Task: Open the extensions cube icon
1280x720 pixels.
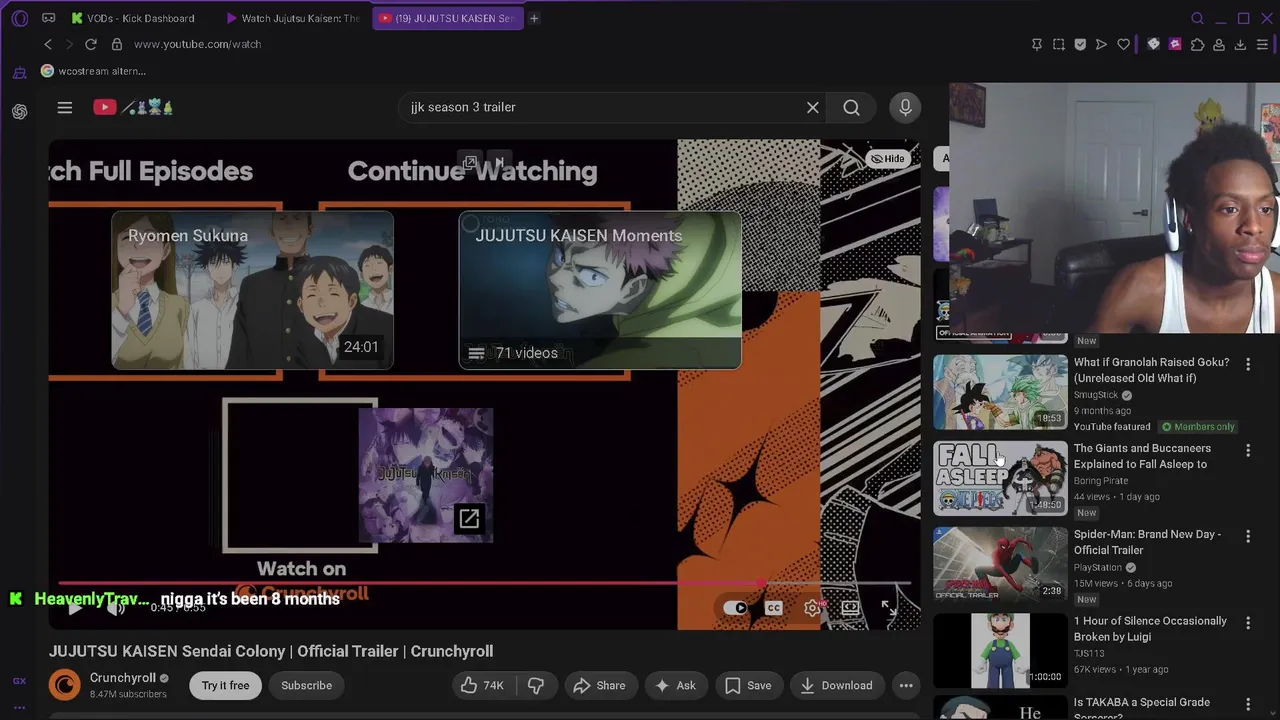Action: 1197,44
